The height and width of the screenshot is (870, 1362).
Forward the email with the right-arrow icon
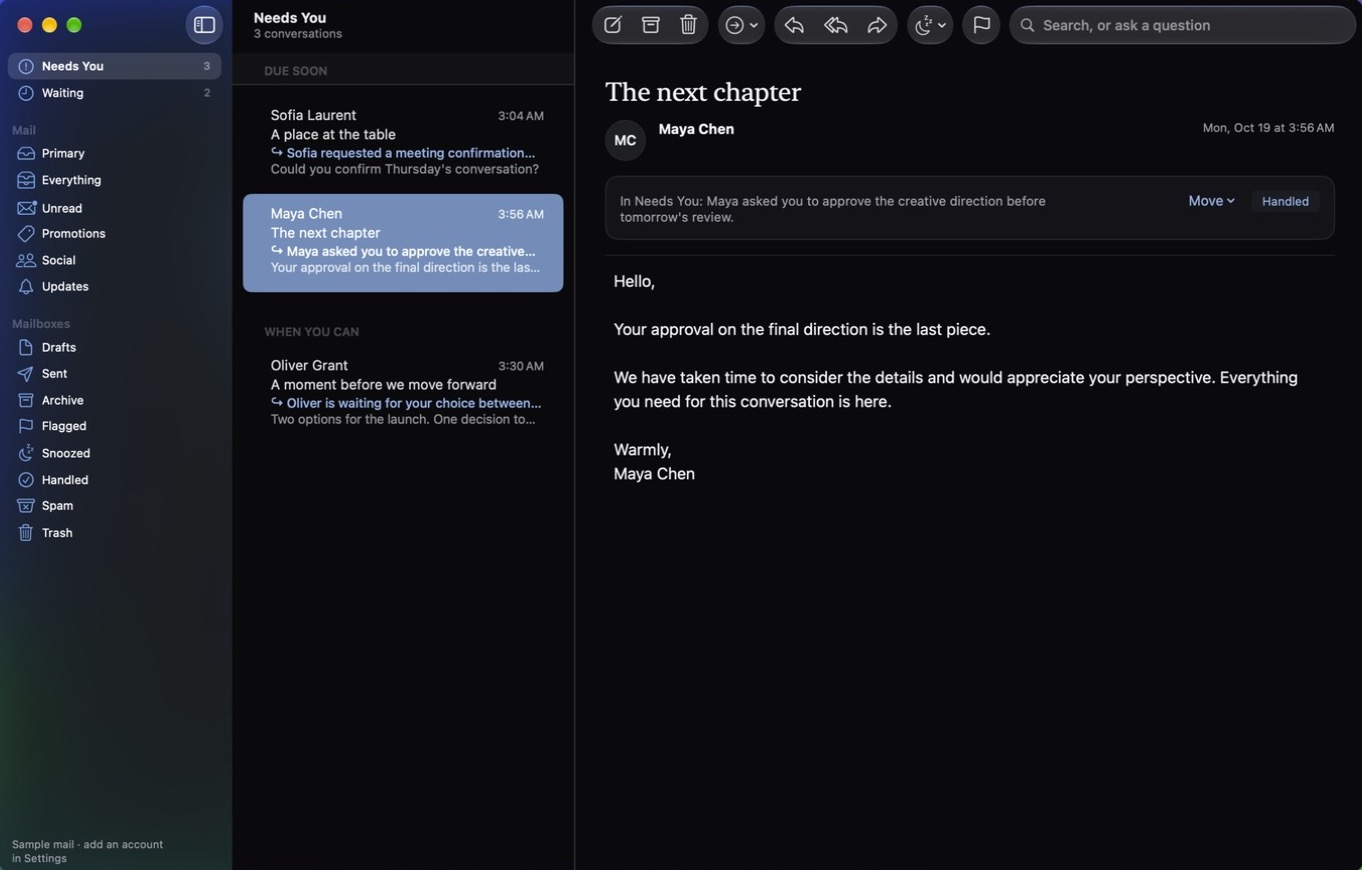point(877,25)
